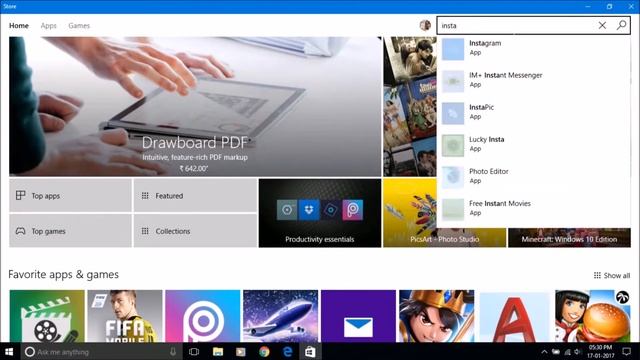The height and width of the screenshot is (360, 640).
Task: Select the Instagram app icon suggestion
Action: tap(453, 49)
